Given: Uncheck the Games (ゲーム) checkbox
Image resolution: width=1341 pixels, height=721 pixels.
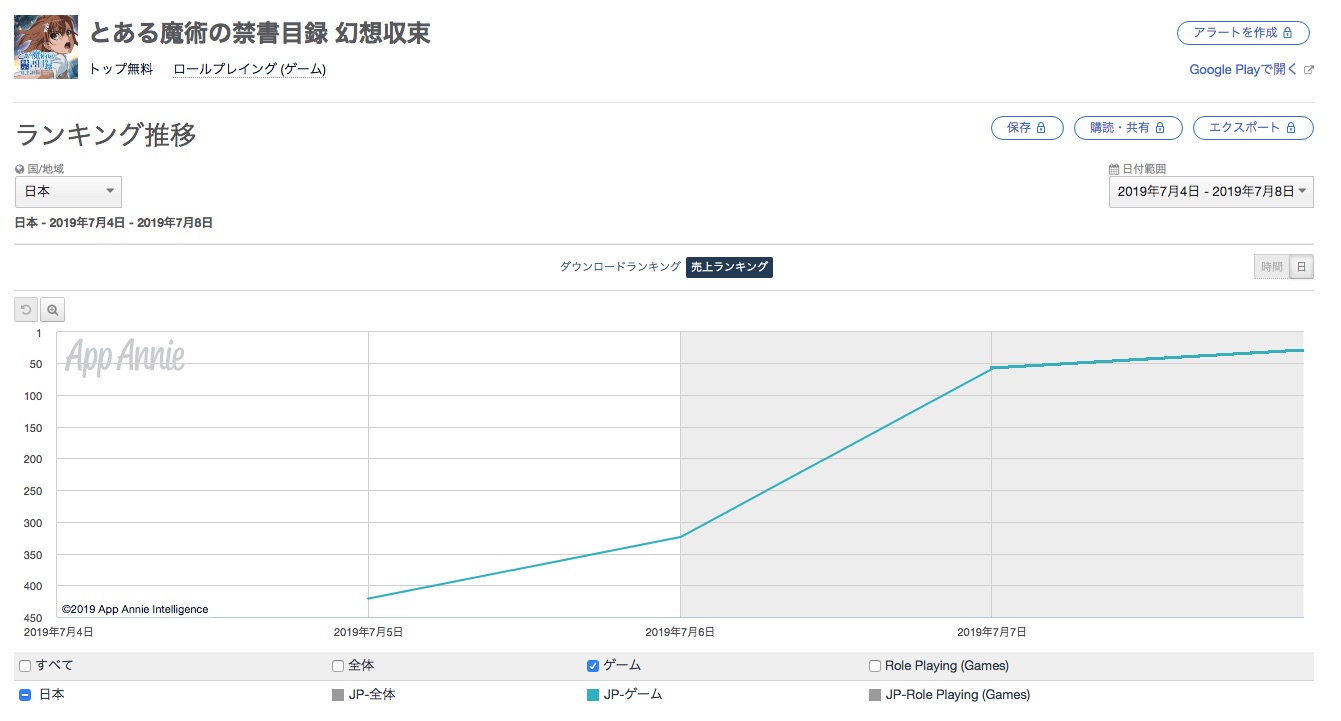Looking at the screenshot, I should (593, 666).
